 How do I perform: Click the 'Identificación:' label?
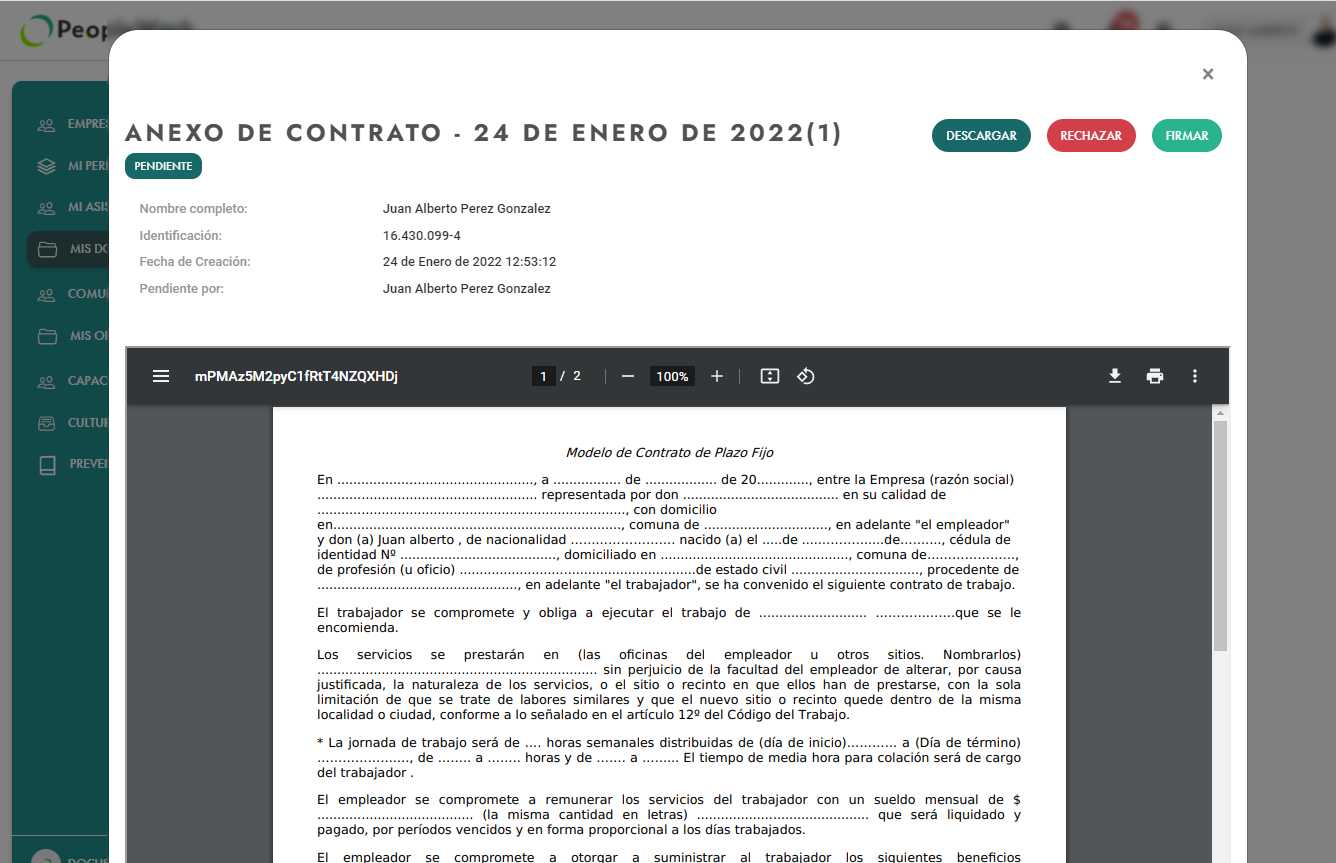pos(180,236)
